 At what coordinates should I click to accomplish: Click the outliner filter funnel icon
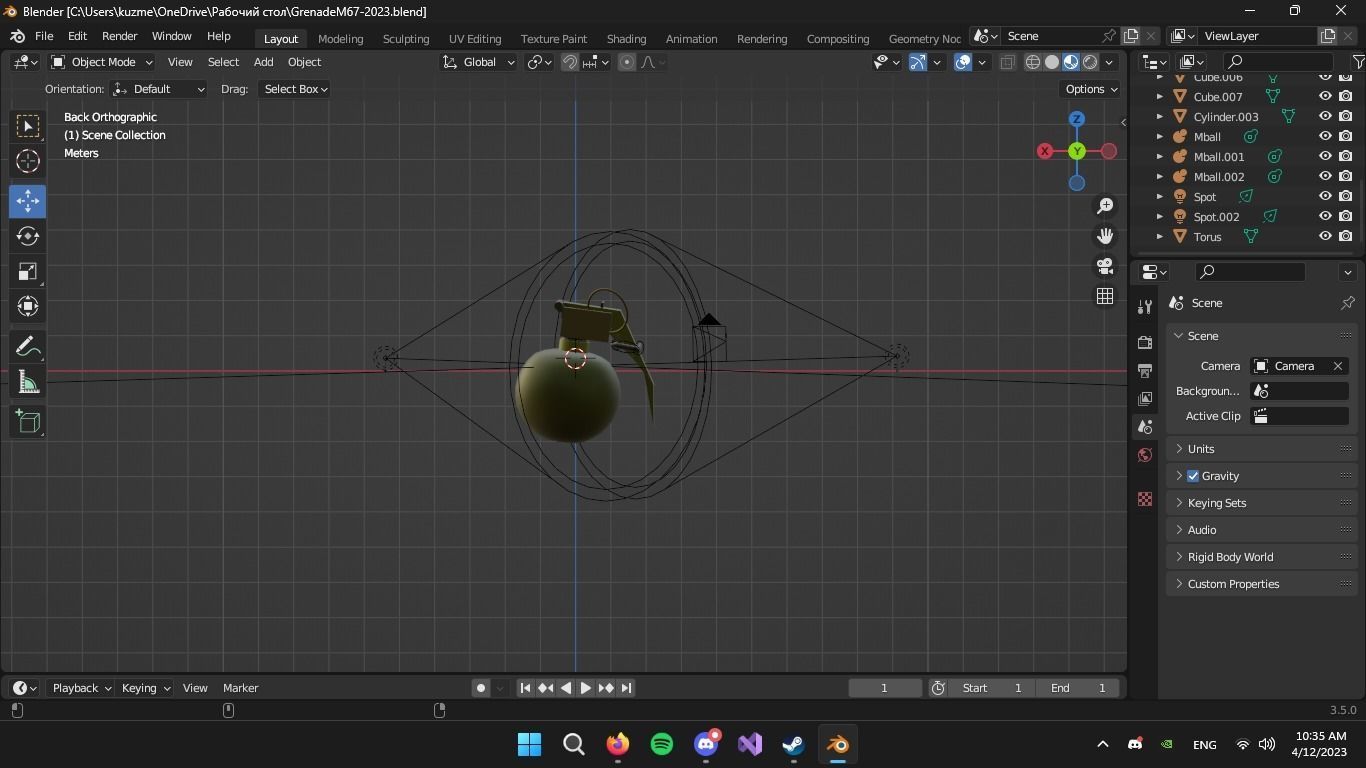(1358, 62)
